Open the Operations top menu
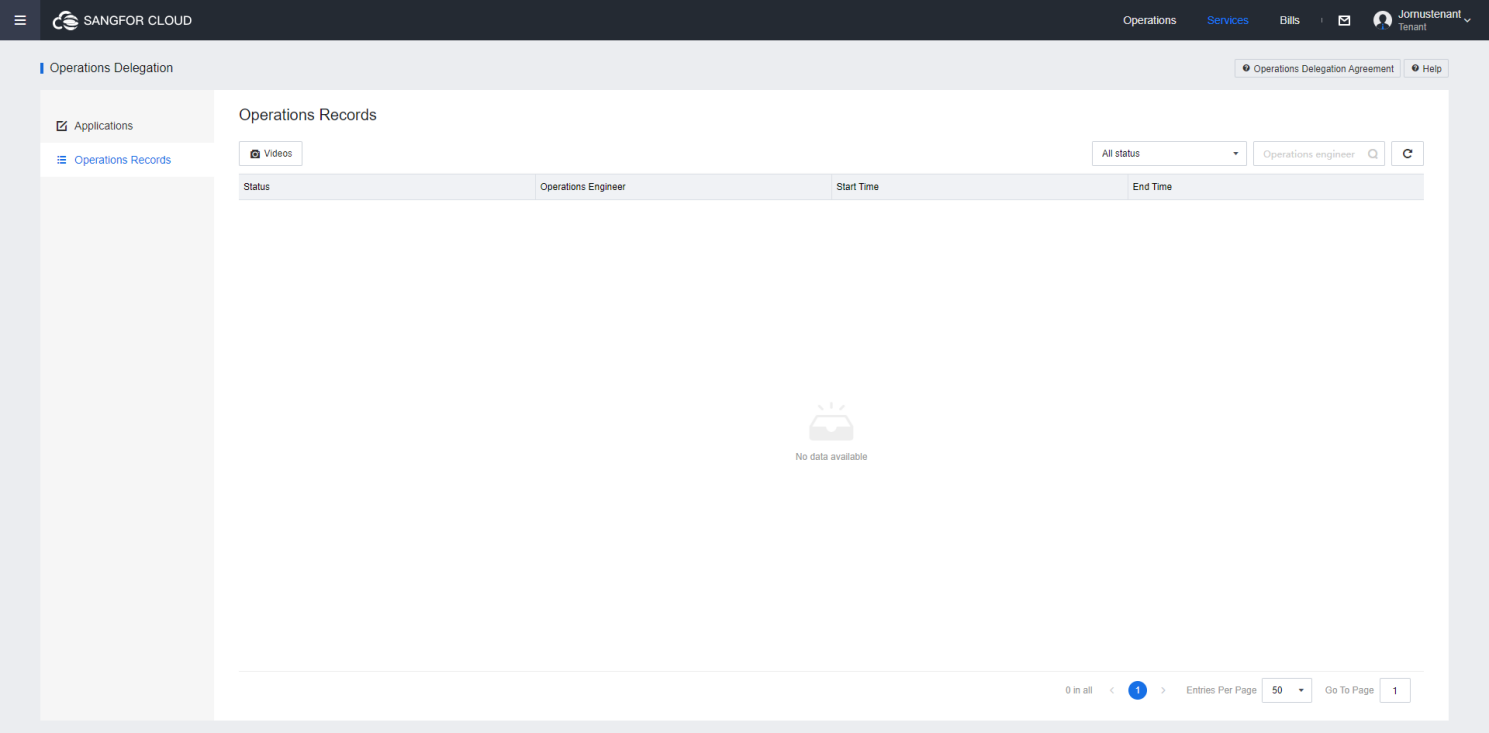 coord(1149,20)
